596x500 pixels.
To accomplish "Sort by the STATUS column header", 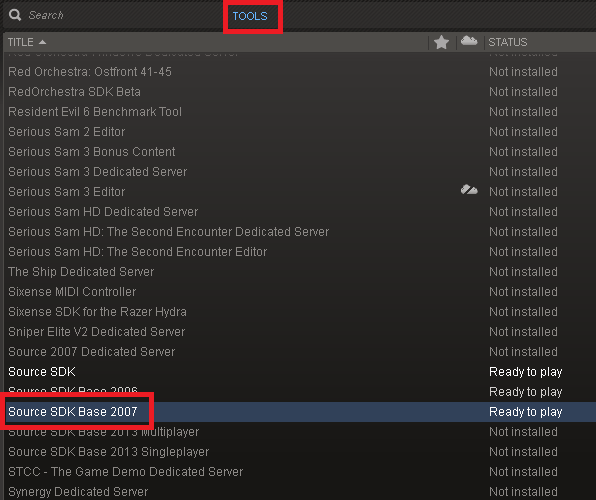I will coord(508,42).
